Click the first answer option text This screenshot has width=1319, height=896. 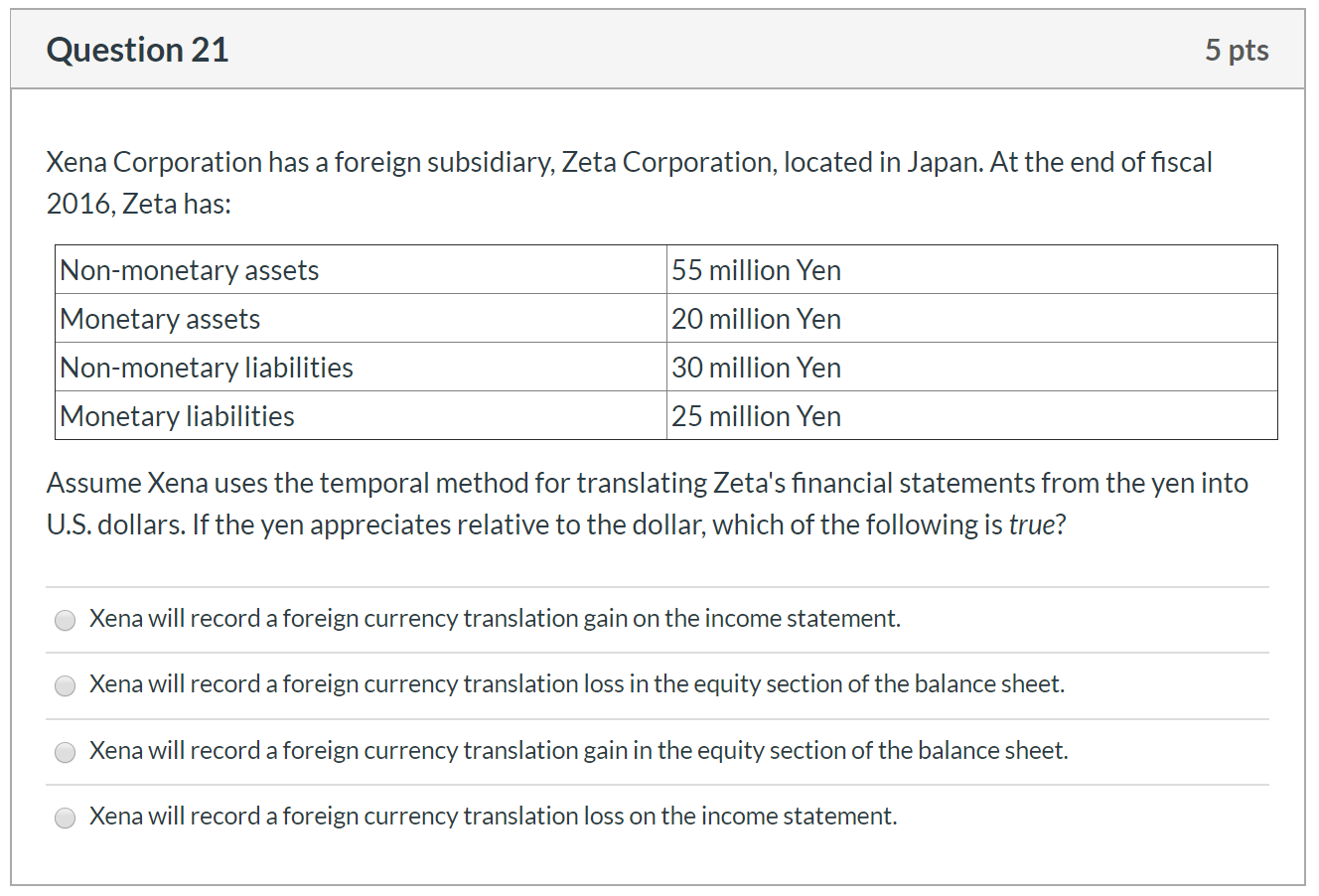[x=495, y=618]
